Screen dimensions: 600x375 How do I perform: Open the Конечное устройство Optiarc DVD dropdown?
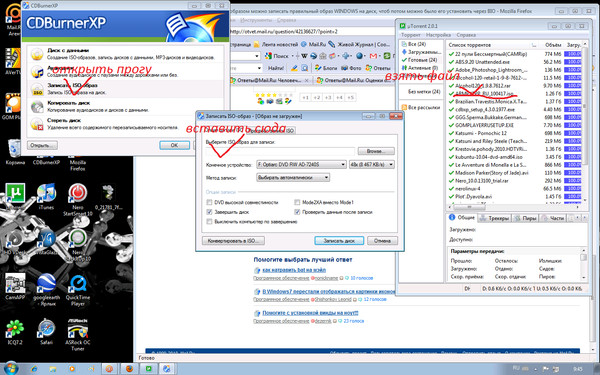[x=301, y=165]
